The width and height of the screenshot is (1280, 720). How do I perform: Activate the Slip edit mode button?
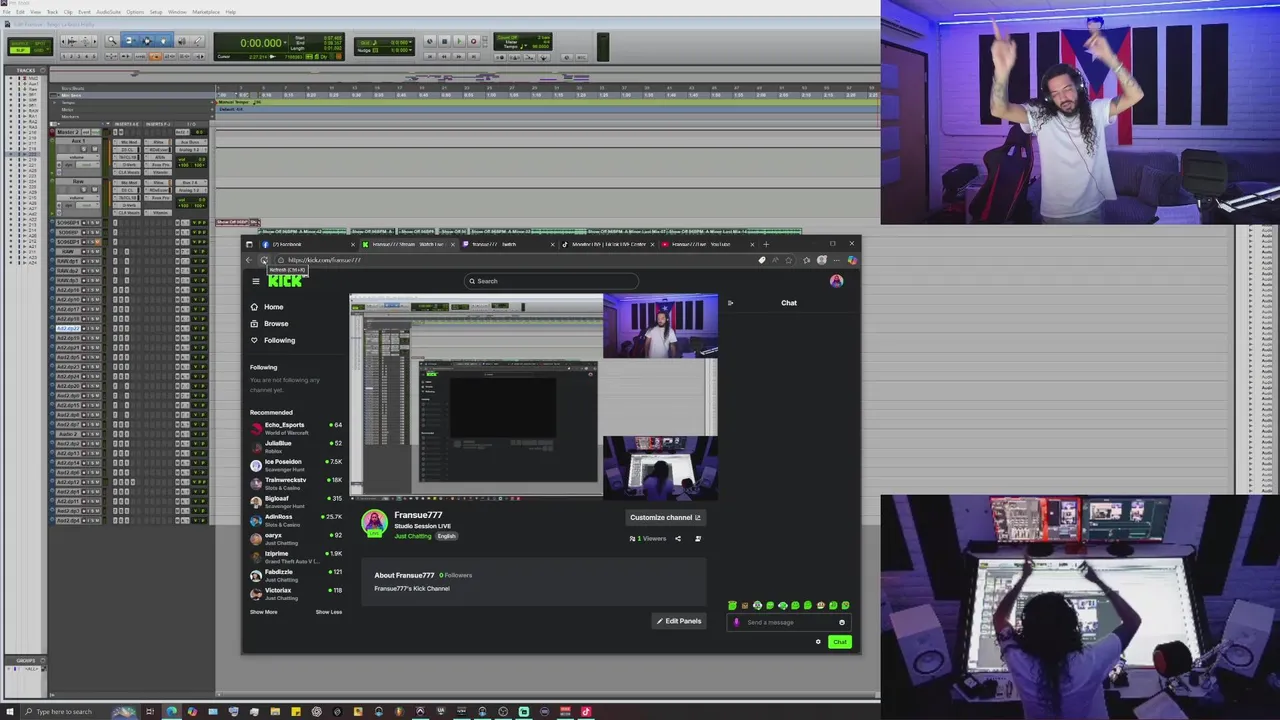pyautogui.click(x=20, y=50)
